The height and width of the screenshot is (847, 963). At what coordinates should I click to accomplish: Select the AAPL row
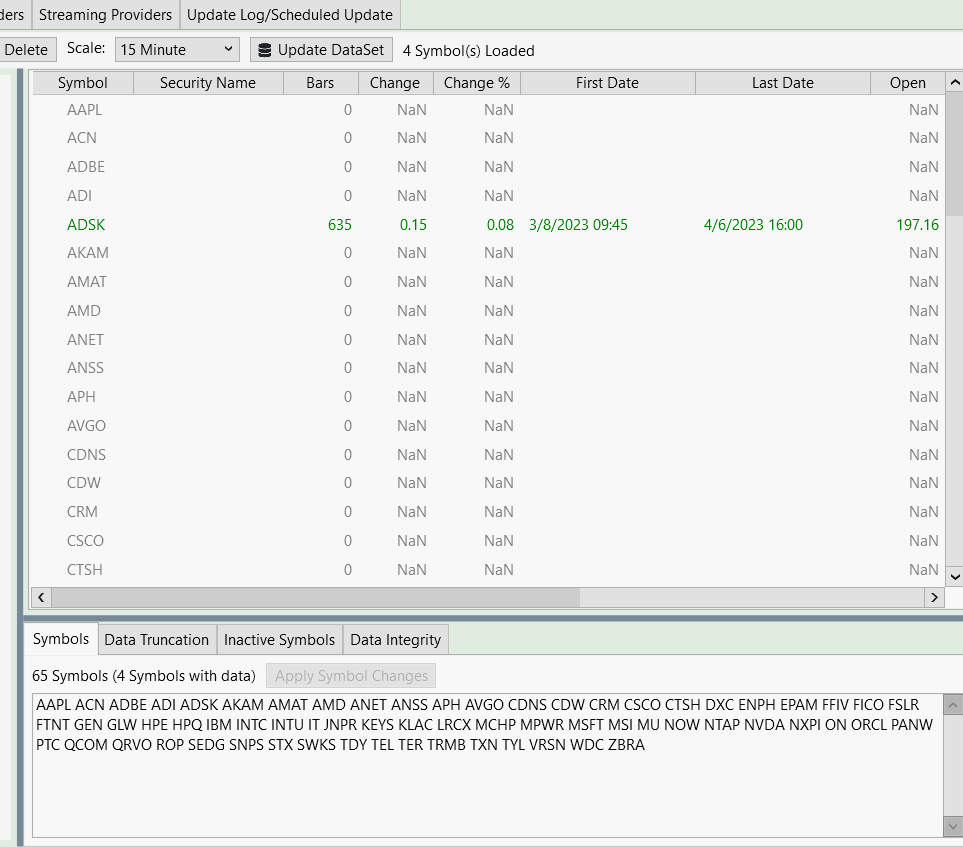(488, 110)
